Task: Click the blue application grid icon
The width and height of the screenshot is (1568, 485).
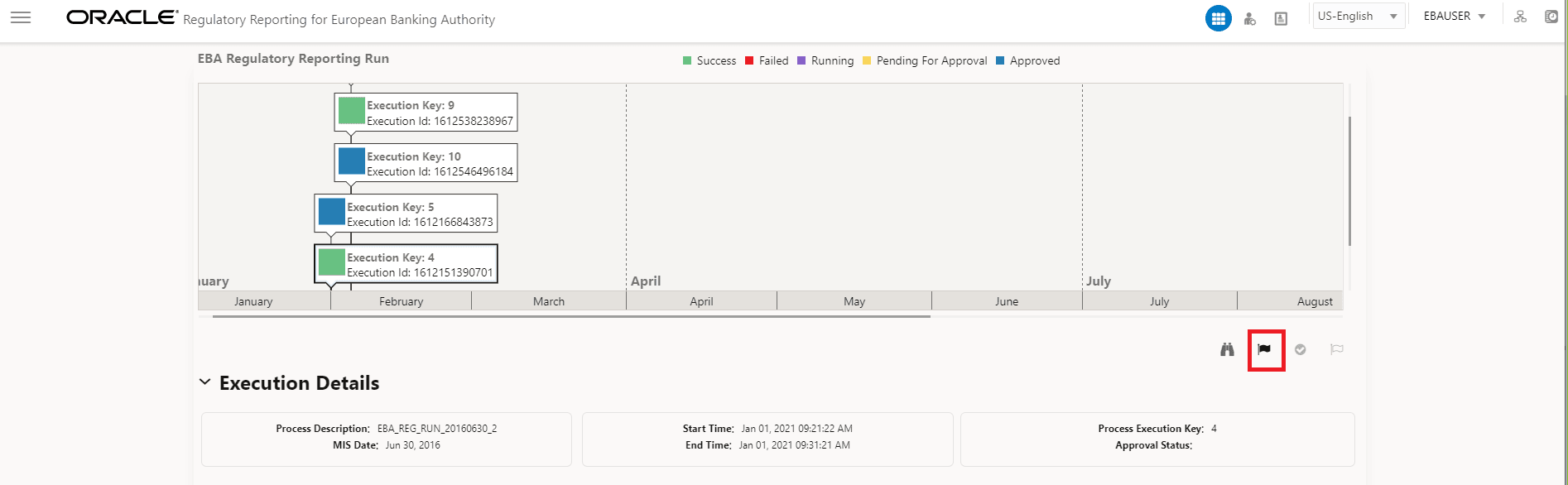Action: point(1218,18)
